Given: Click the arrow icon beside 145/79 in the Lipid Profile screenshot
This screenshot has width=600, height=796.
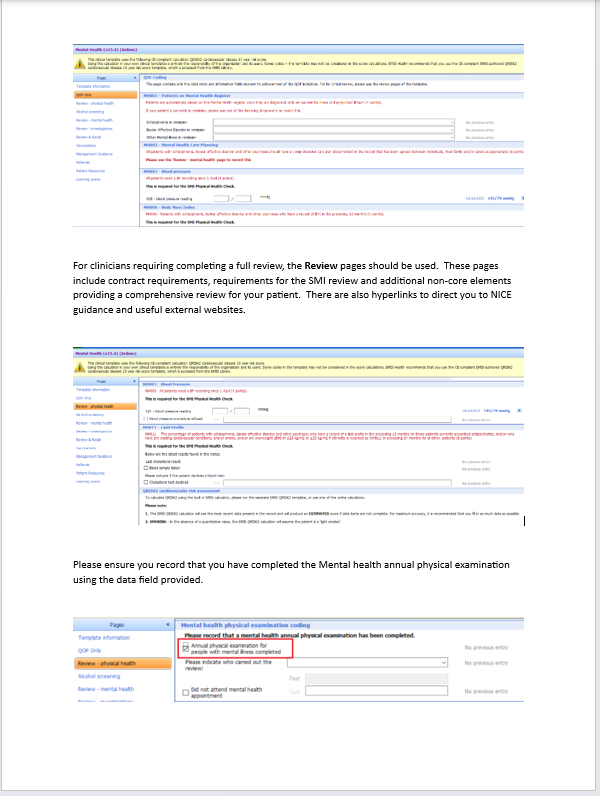Looking at the screenshot, I should click(x=519, y=410).
